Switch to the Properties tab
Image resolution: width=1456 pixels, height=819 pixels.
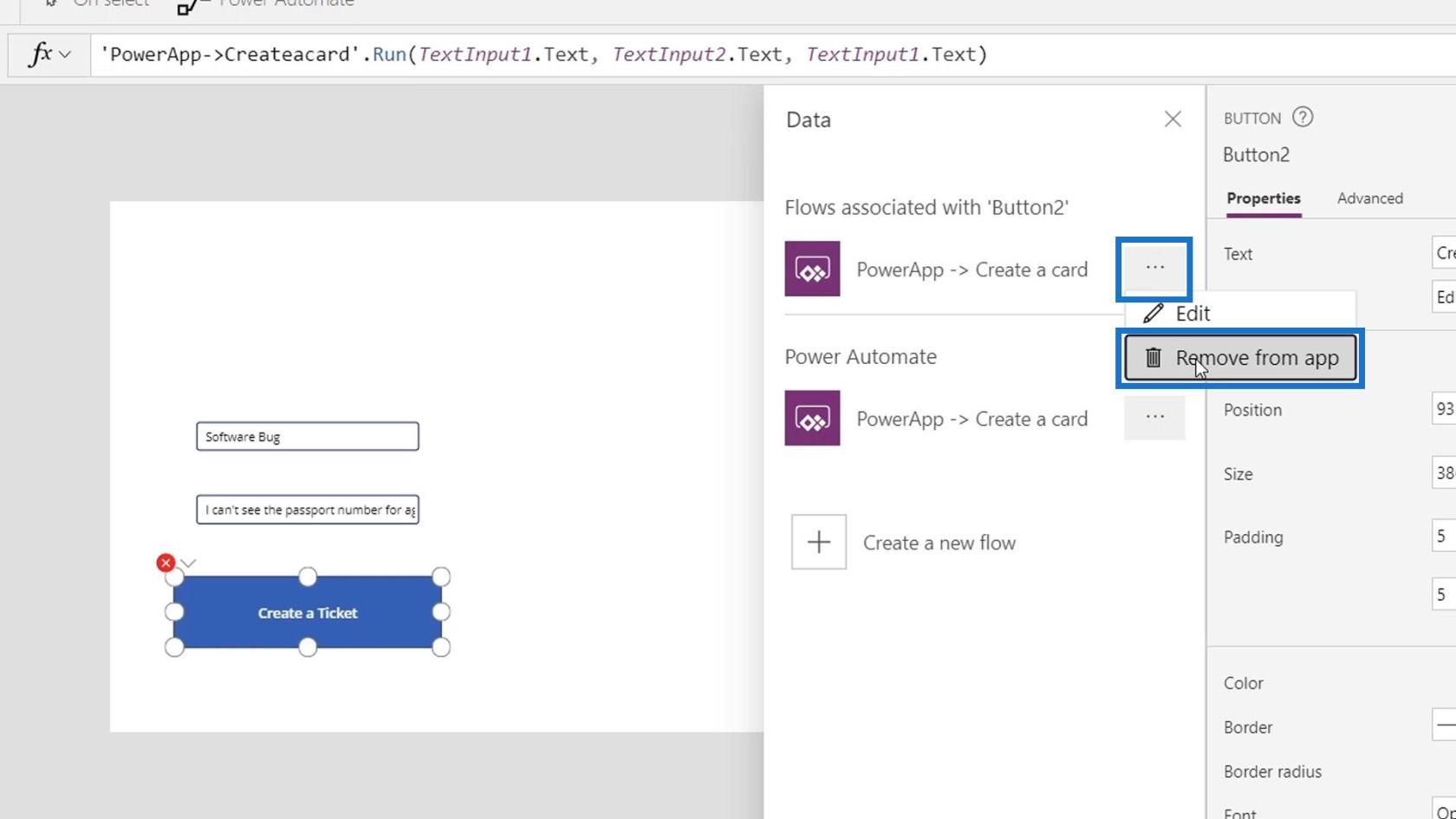point(1264,198)
